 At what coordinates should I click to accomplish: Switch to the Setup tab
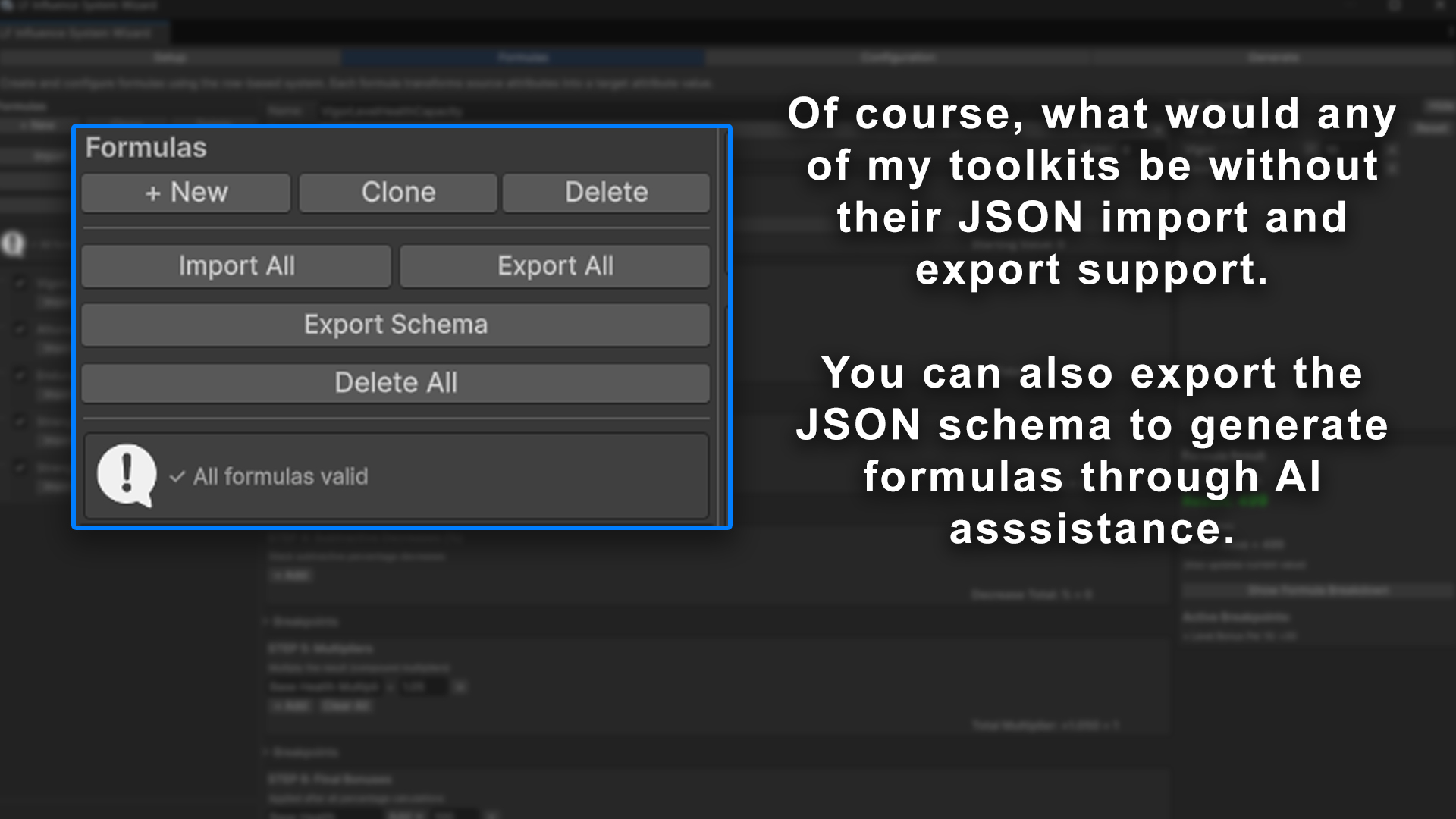(170, 57)
